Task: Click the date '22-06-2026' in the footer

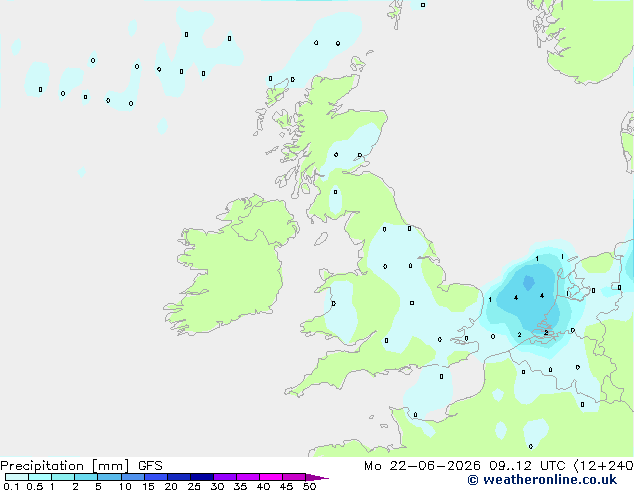Action: [435, 466]
